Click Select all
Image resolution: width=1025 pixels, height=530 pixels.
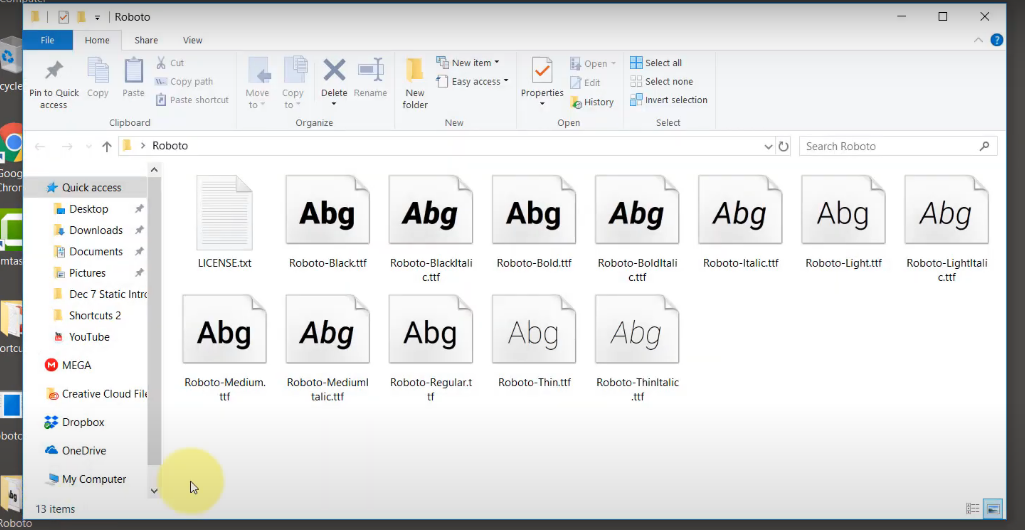point(656,63)
